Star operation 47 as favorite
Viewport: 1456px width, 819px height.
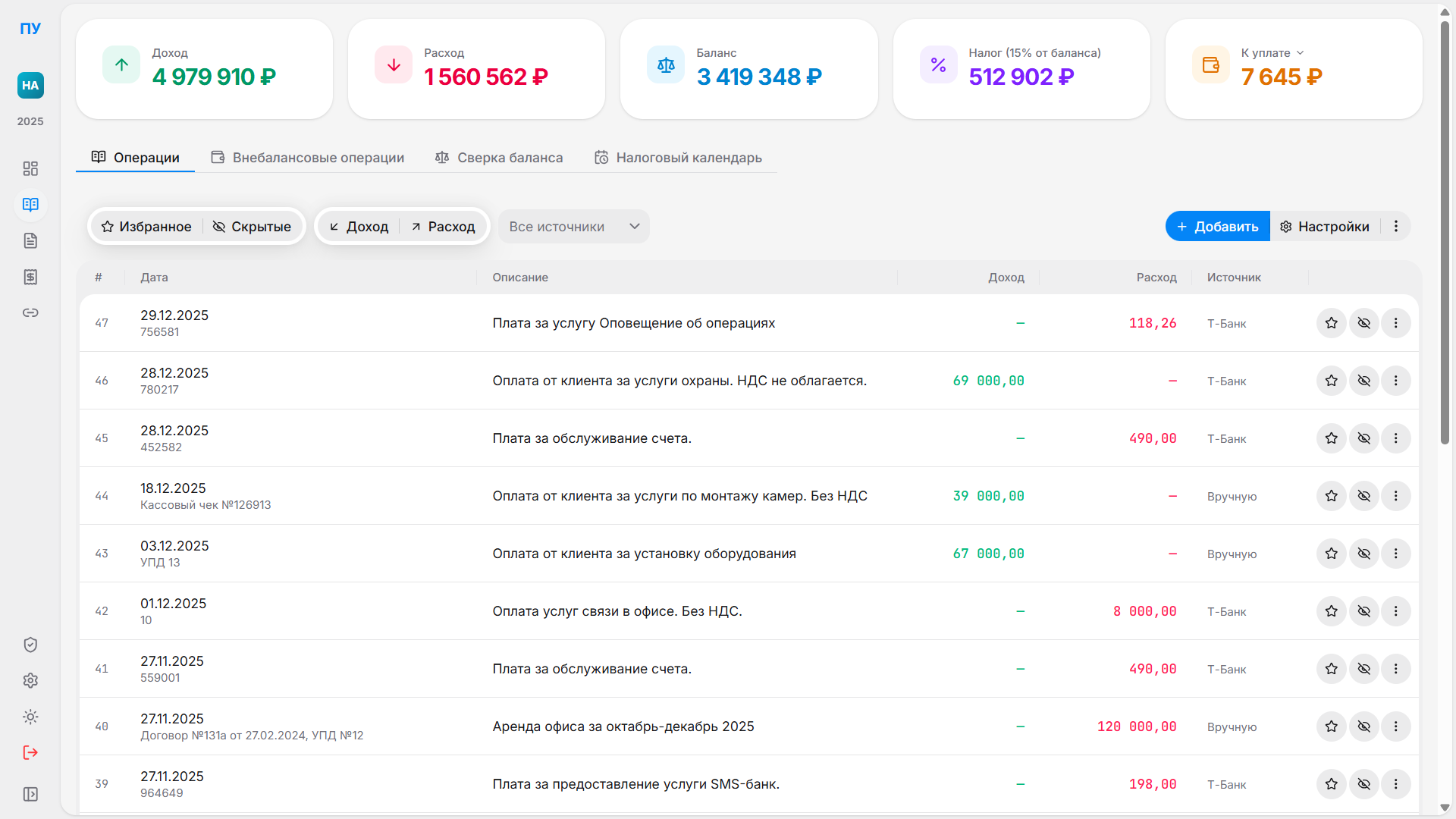point(1331,323)
